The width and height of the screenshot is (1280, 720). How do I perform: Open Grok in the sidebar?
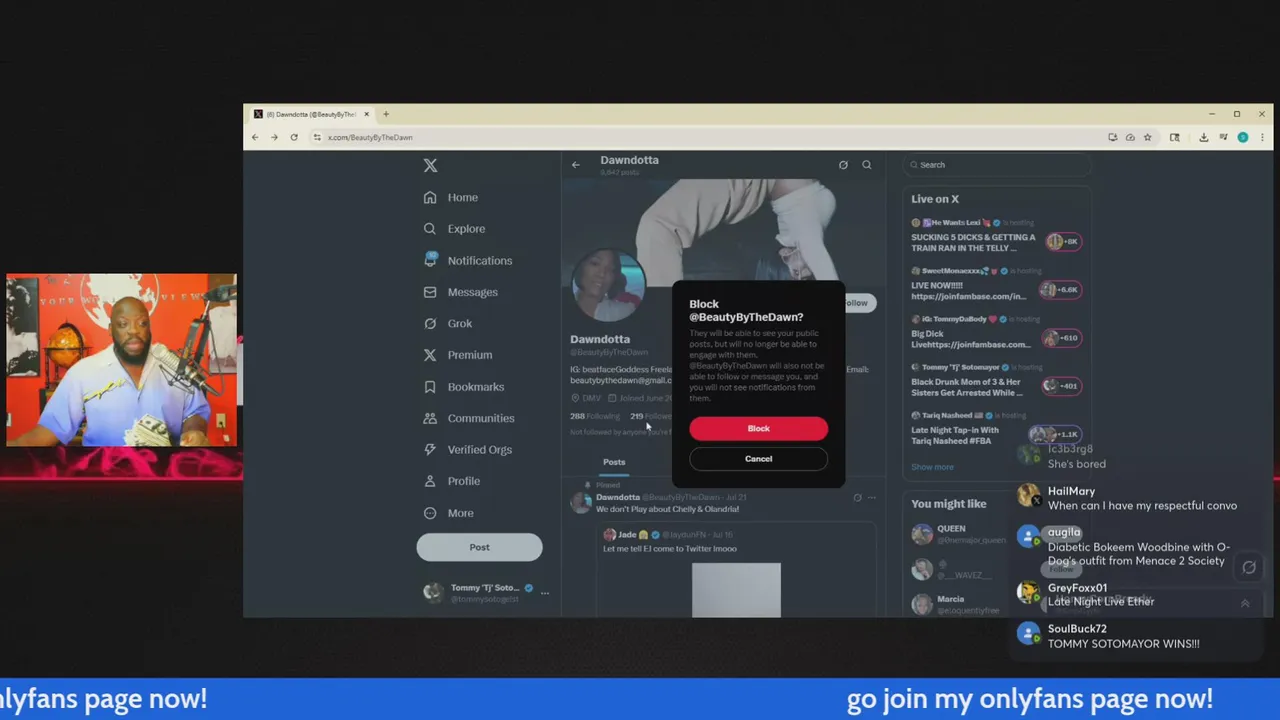459,324
